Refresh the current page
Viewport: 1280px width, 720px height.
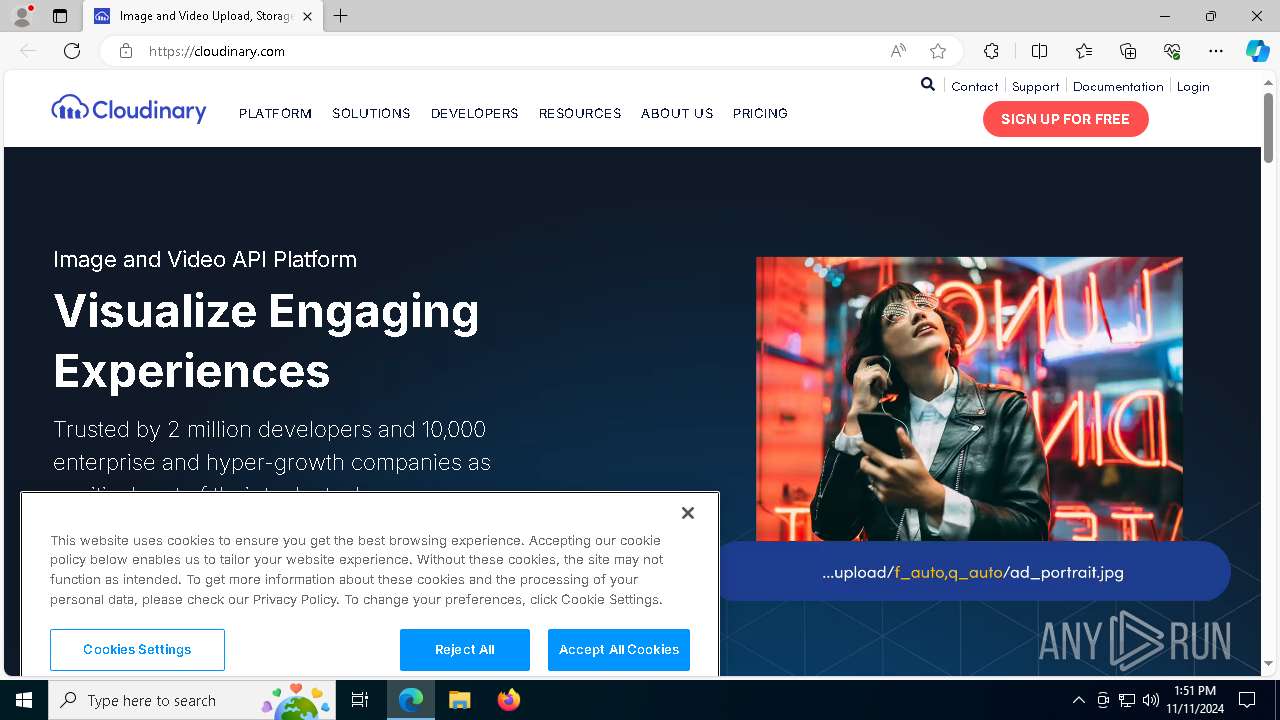pyautogui.click(x=72, y=51)
